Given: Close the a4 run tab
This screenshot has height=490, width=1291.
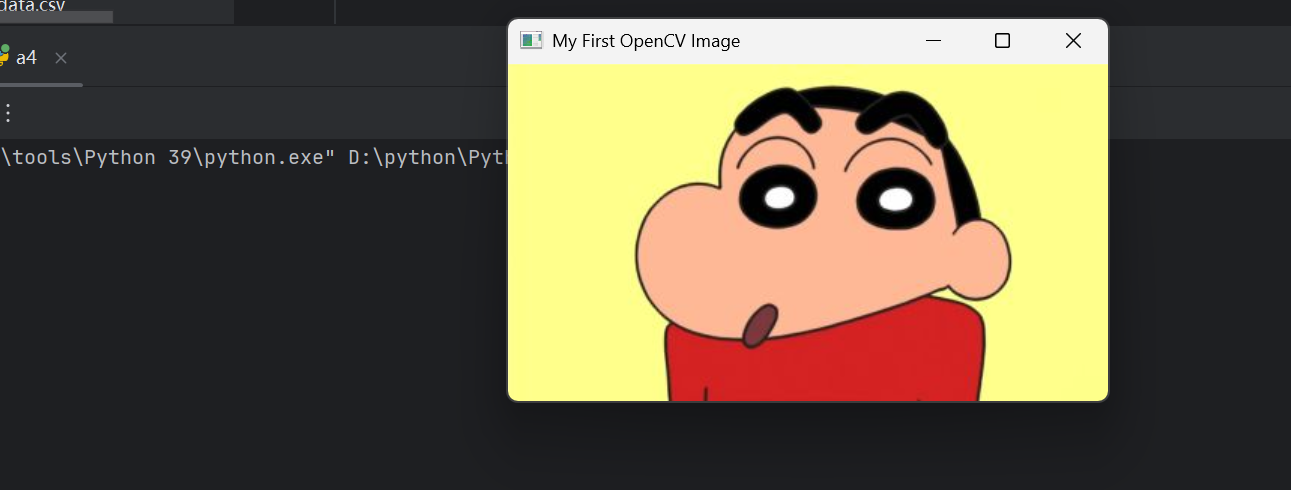Looking at the screenshot, I should (61, 58).
